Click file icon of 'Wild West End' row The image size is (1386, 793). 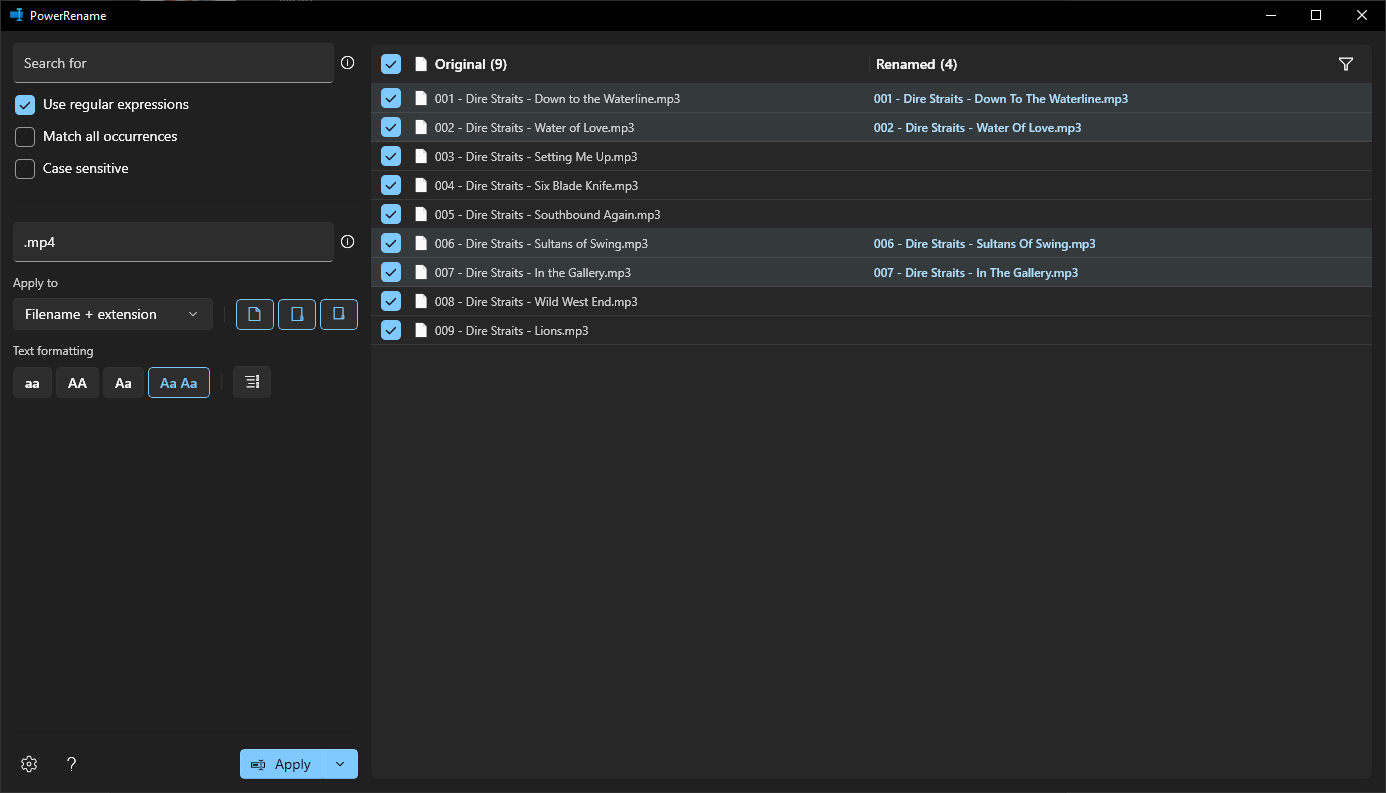click(421, 301)
